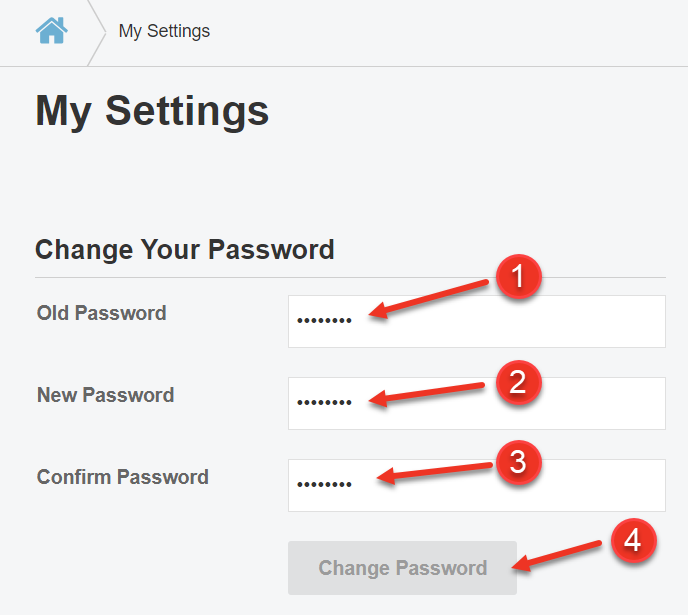Click the Old Password label

click(102, 313)
